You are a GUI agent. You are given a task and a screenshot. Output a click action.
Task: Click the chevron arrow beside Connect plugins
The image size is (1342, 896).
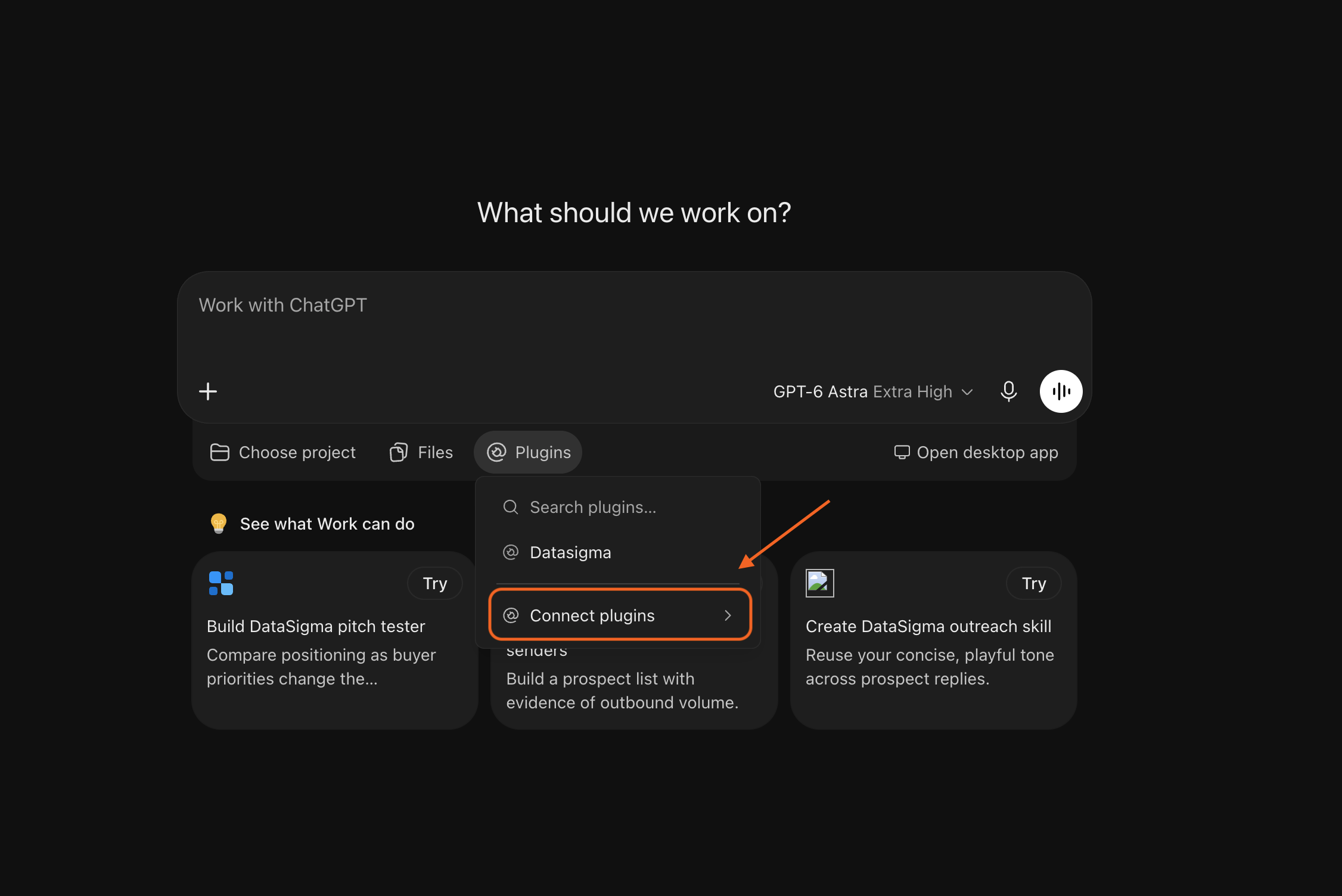pyautogui.click(x=728, y=615)
